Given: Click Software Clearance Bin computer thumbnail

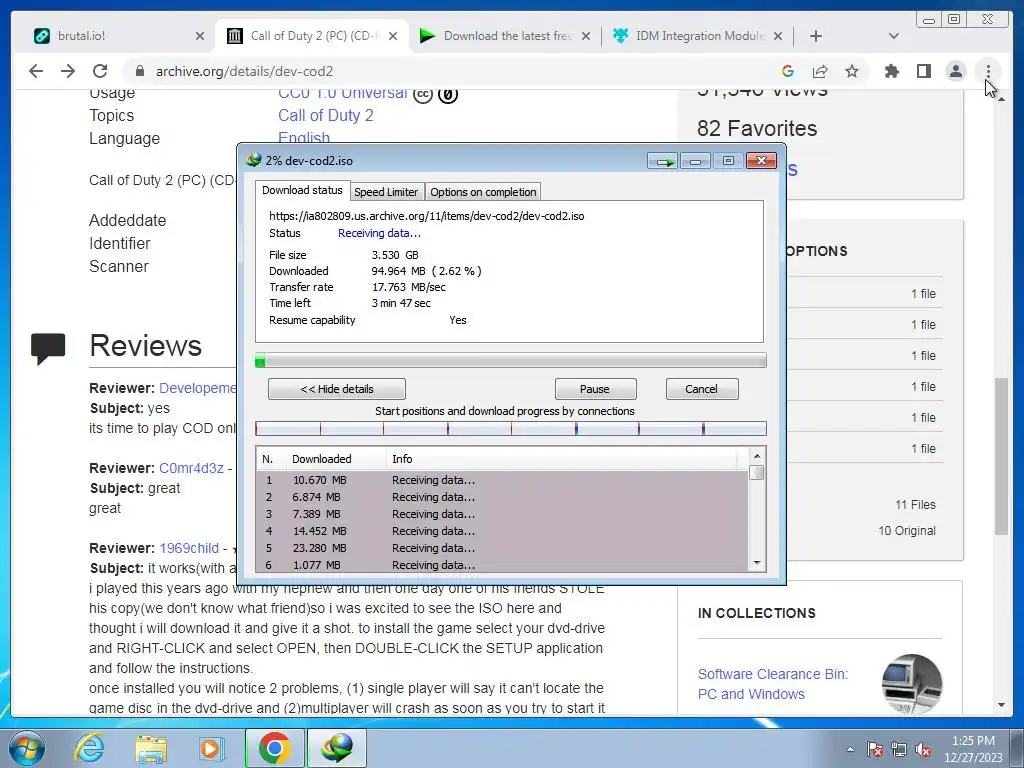Looking at the screenshot, I should click(912, 684).
